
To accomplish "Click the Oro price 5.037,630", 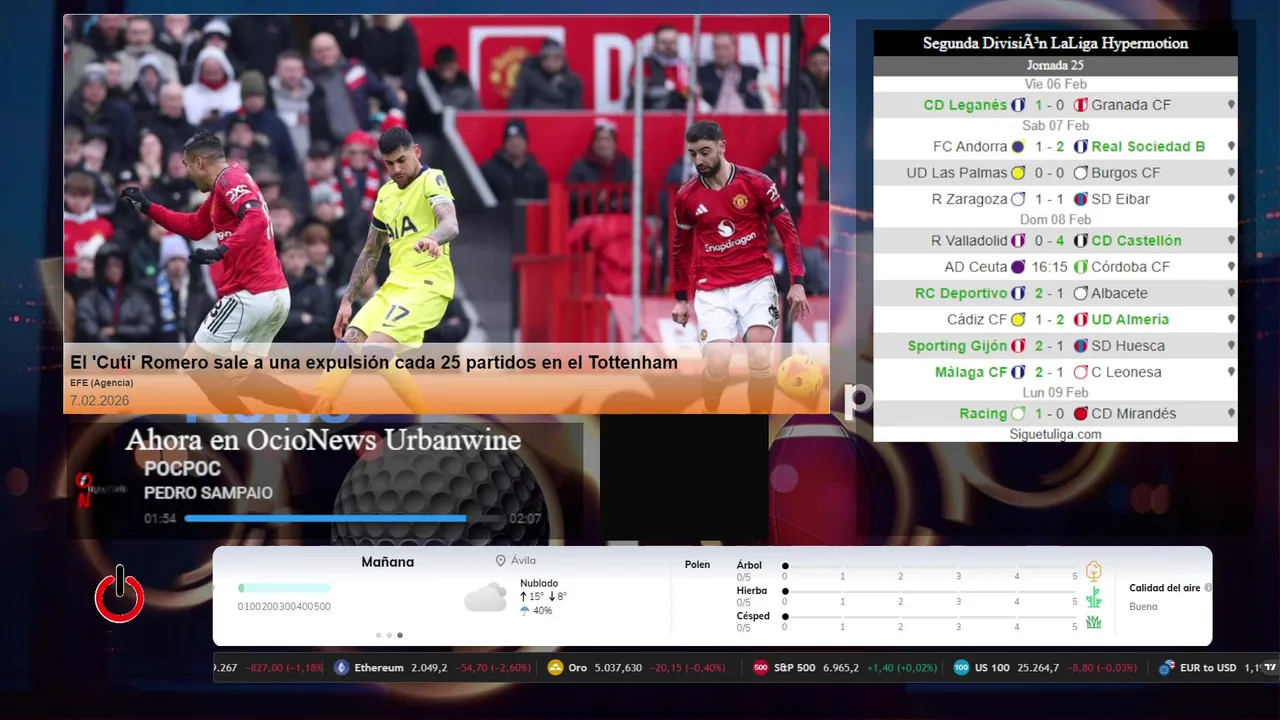I will pyautogui.click(x=618, y=668).
